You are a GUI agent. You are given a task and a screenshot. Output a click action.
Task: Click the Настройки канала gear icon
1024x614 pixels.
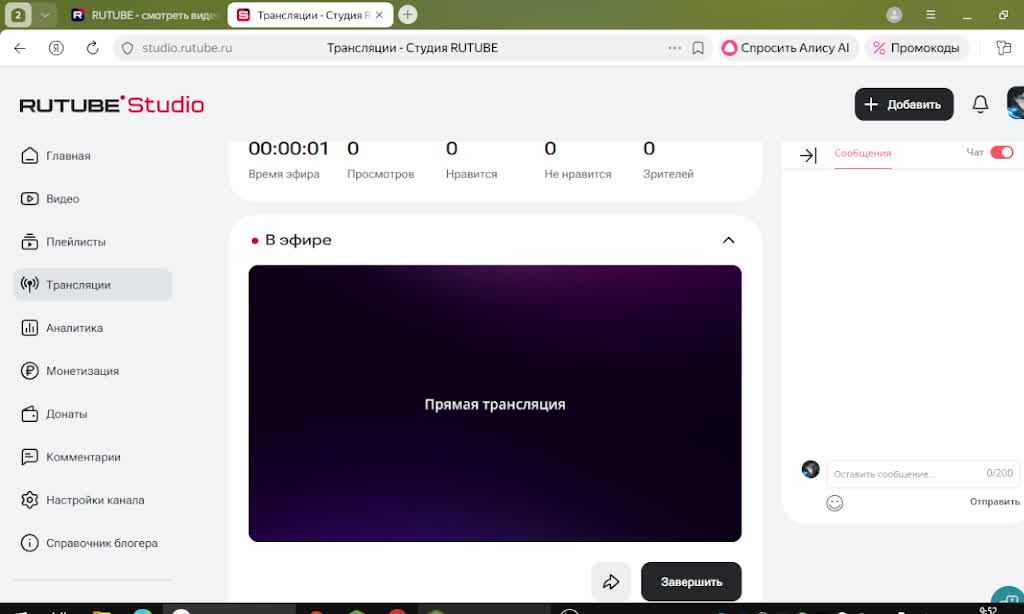click(29, 500)
